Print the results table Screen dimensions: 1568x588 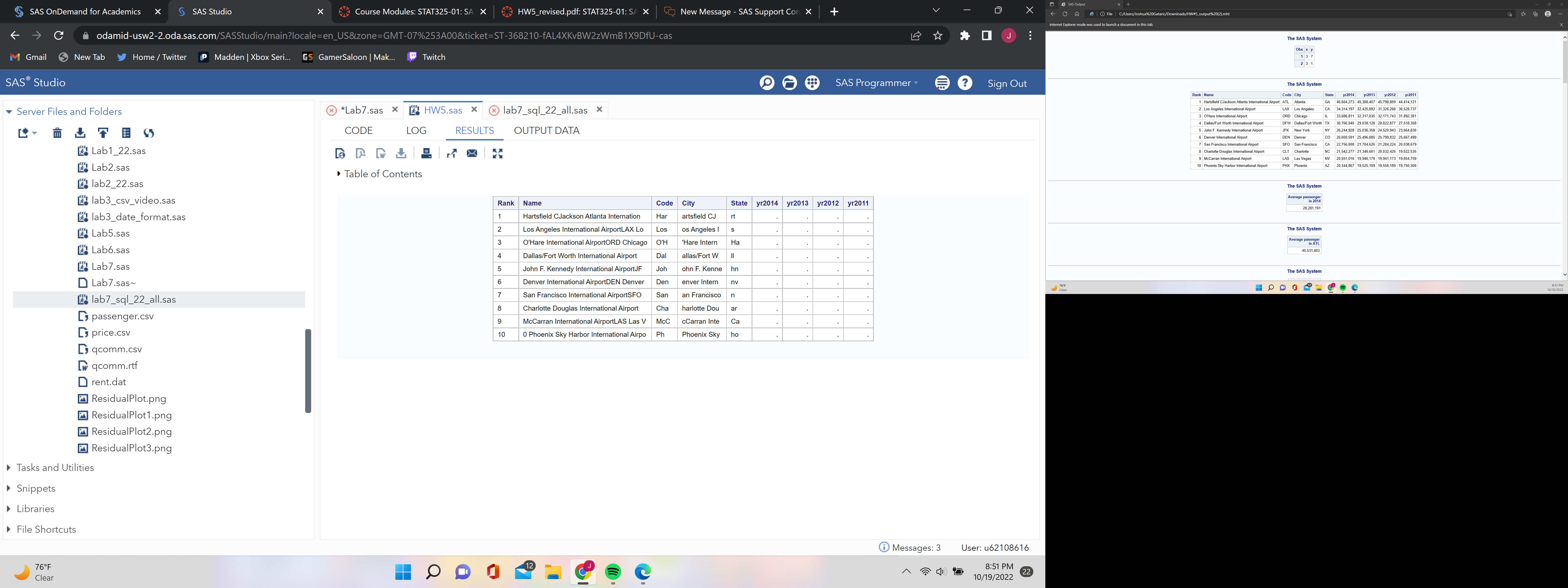[x=427, y=153]
